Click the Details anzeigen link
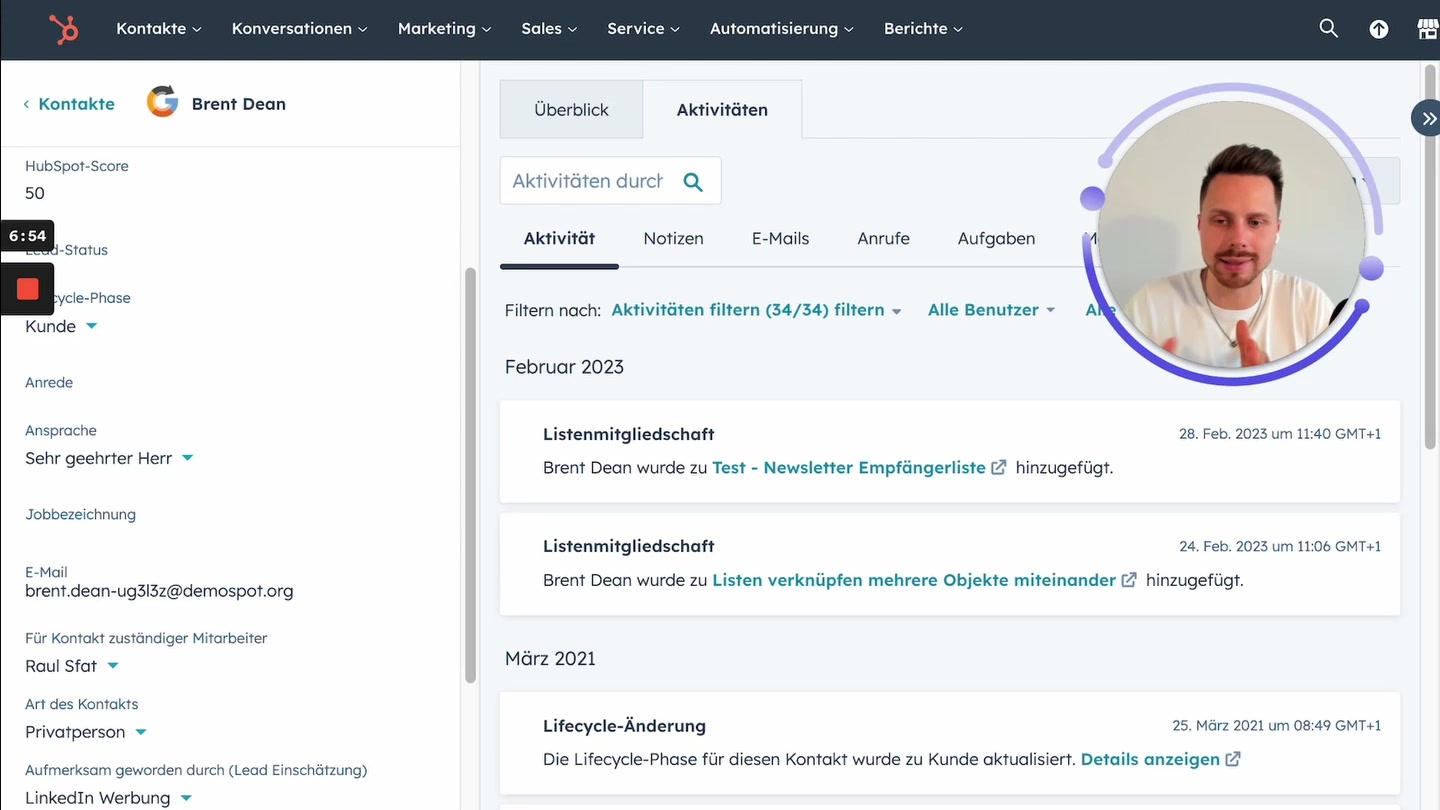Viewport: 1440px width, 810px height. [1150, 759]
